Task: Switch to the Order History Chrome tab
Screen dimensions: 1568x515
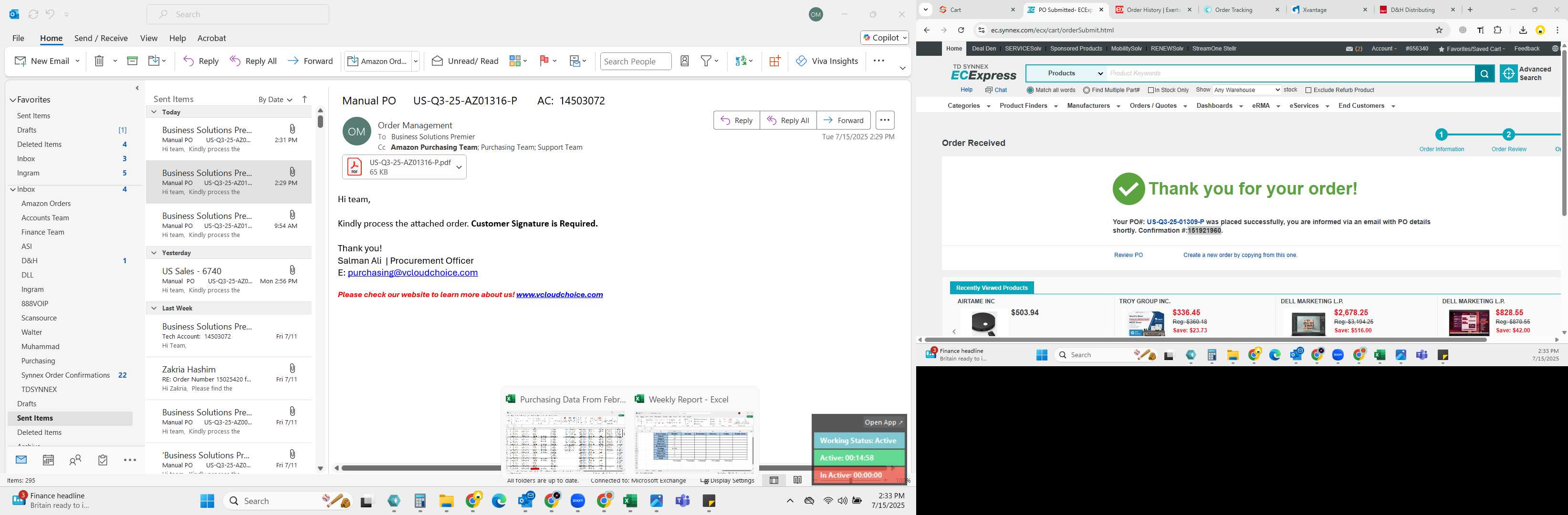Action: [x=1153, y=10]
